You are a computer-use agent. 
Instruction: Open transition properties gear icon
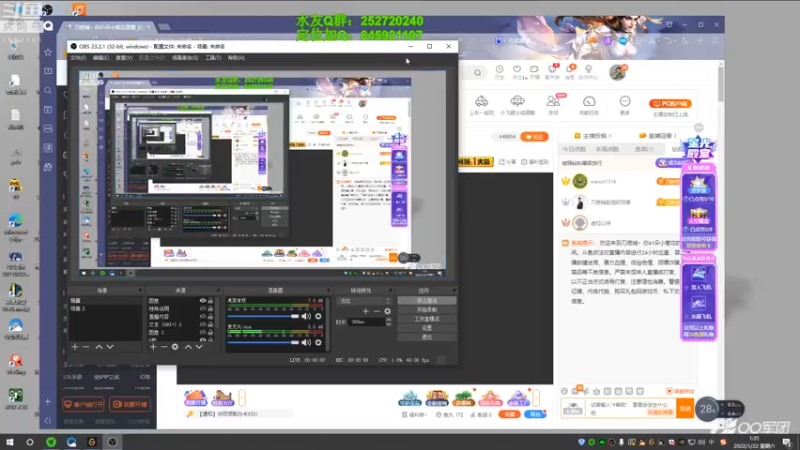[x=387, y=311]
